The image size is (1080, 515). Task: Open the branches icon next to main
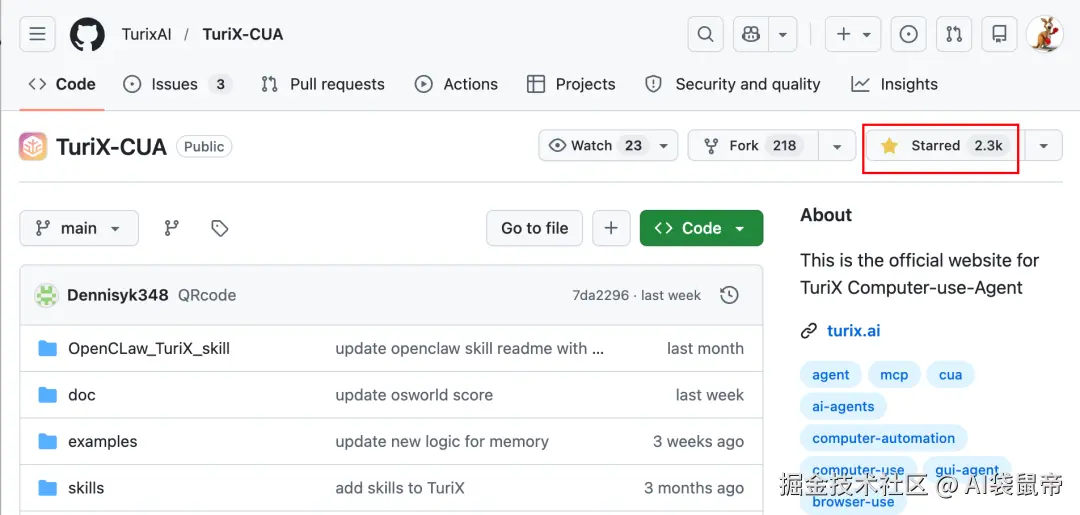172,228
